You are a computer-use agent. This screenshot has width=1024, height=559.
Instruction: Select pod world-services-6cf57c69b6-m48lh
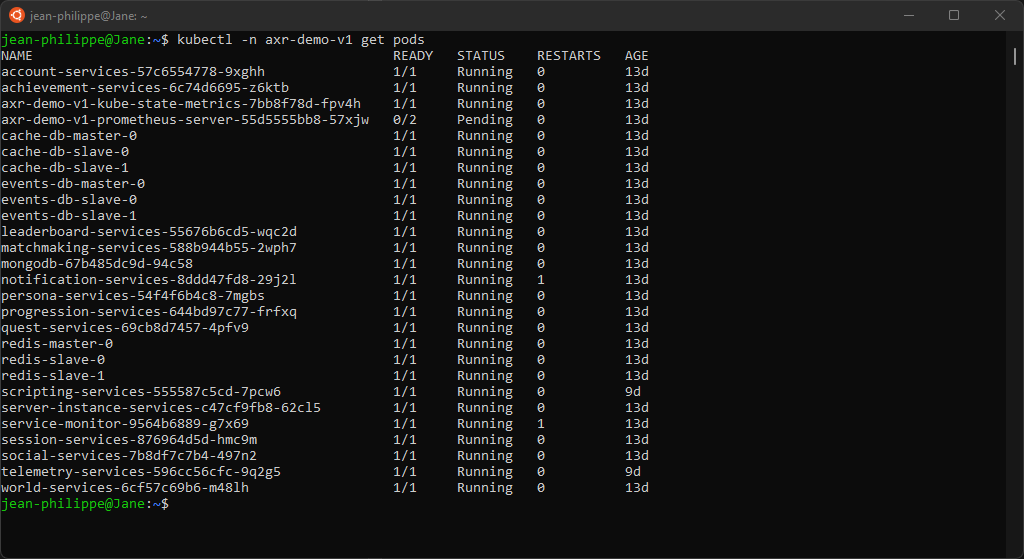pos(125,488)
